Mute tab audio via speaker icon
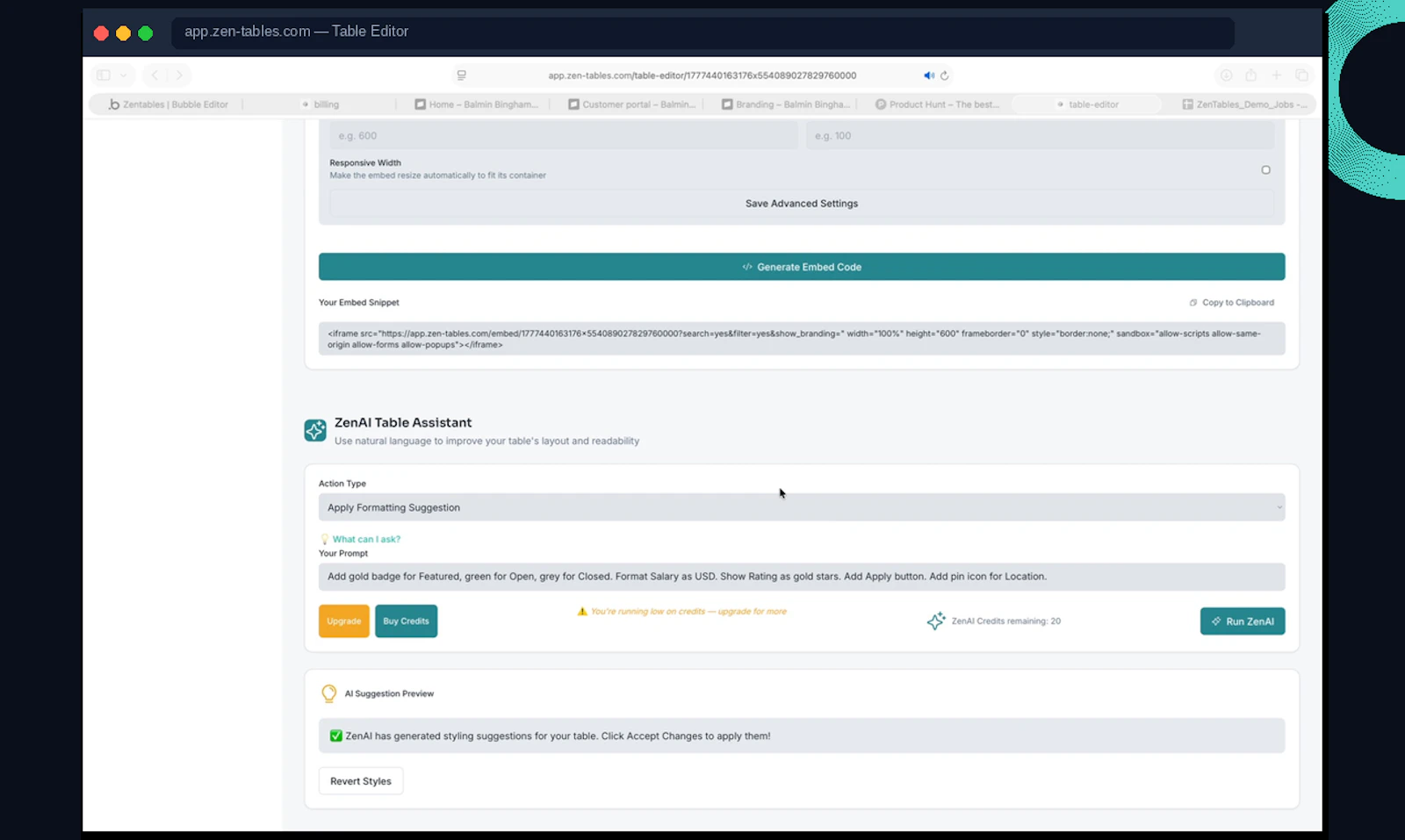 point(928,75)
